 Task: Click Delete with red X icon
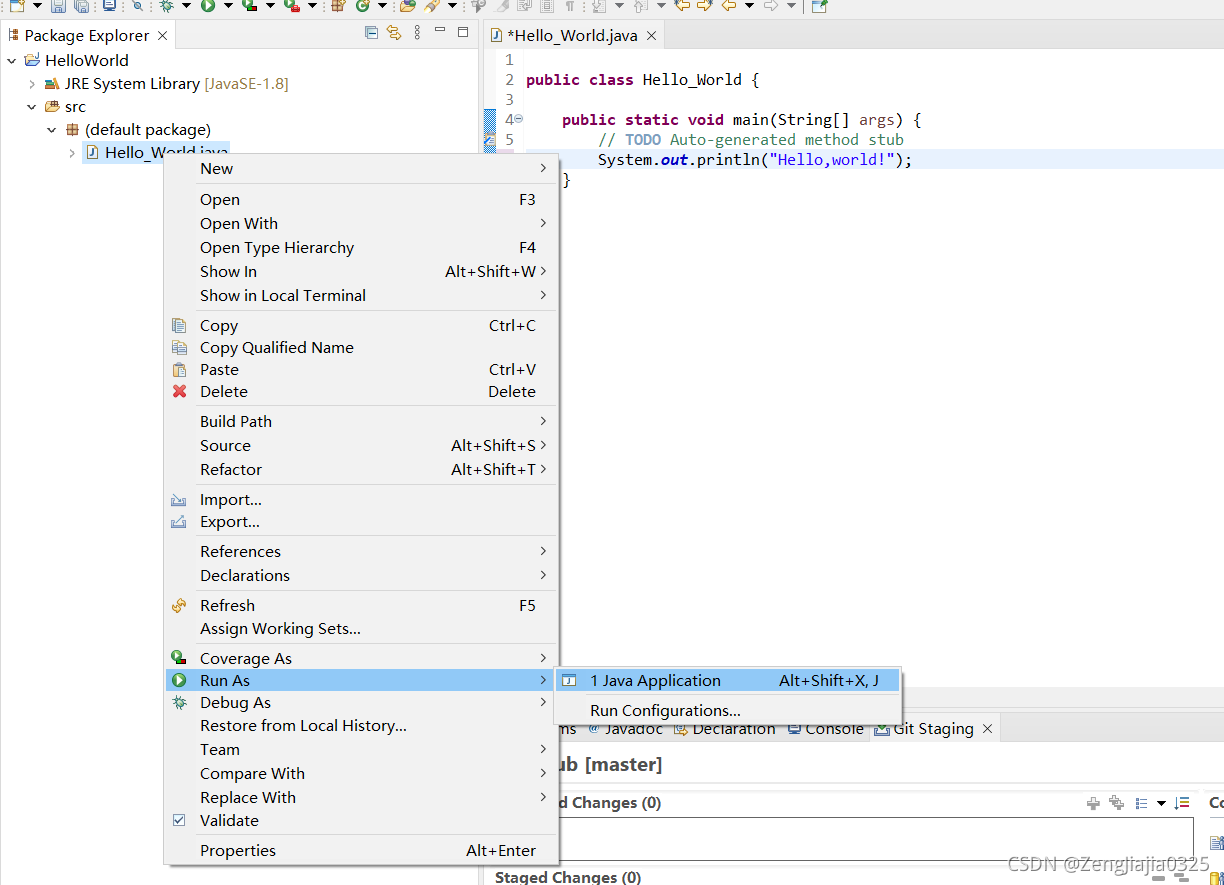coord(361,392)
